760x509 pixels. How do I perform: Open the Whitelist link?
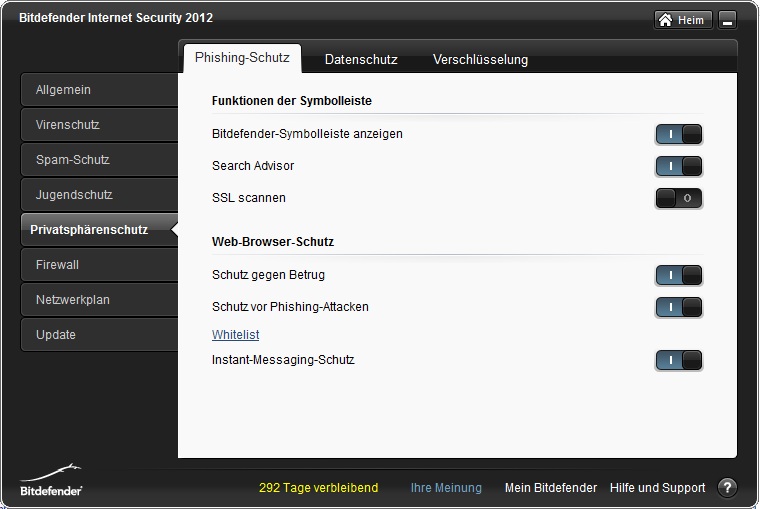pos(235,335)
